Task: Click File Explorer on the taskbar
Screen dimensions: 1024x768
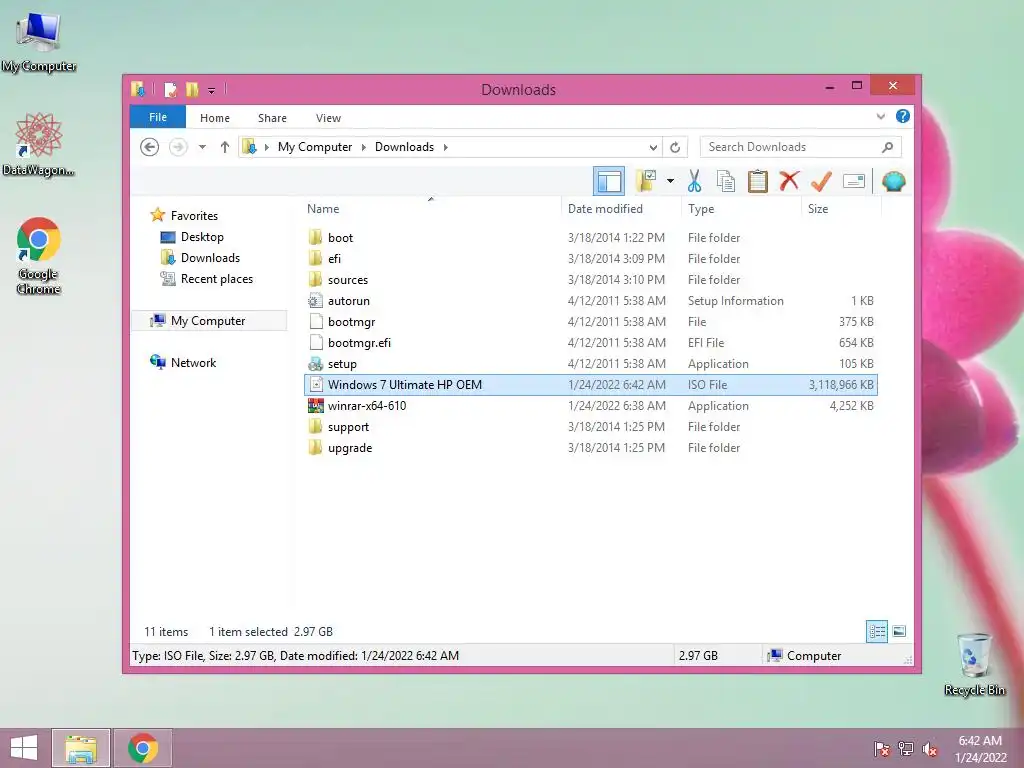Action: pyautogui.click(x=81, y=748)
